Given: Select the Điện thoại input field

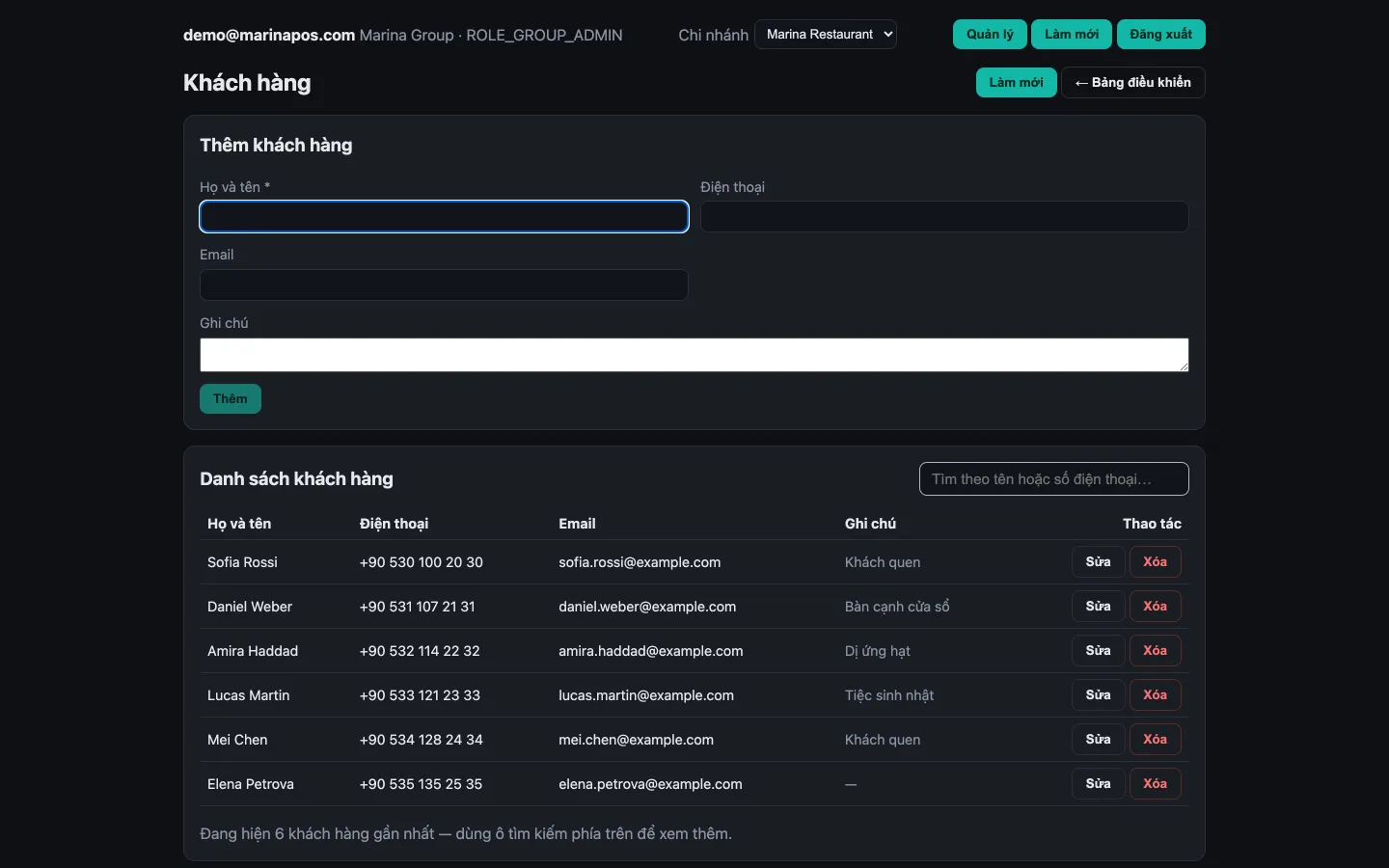Looking at the screenshot, I should [944, 217].
